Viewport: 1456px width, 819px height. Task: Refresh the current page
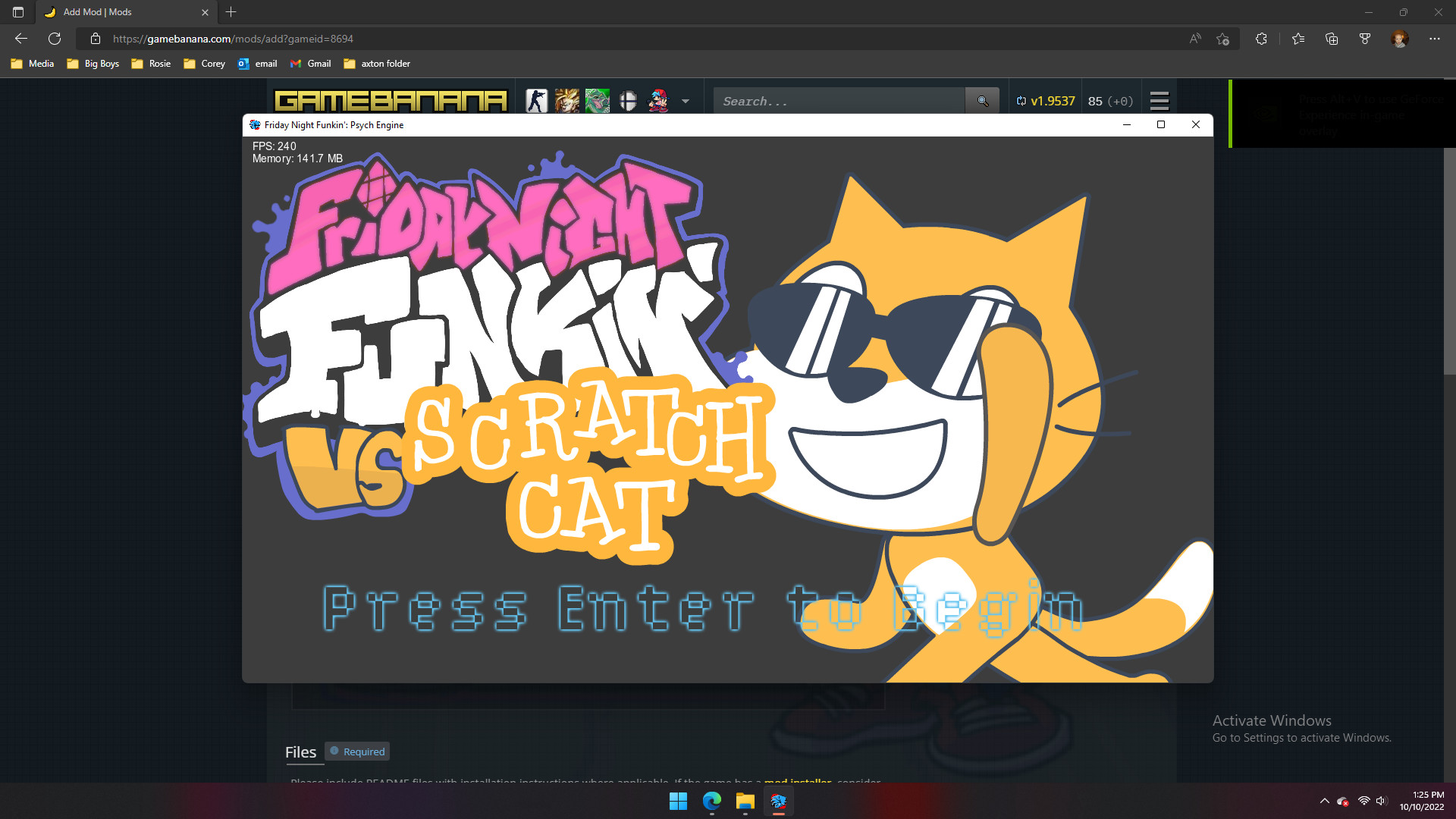[55, 39]
